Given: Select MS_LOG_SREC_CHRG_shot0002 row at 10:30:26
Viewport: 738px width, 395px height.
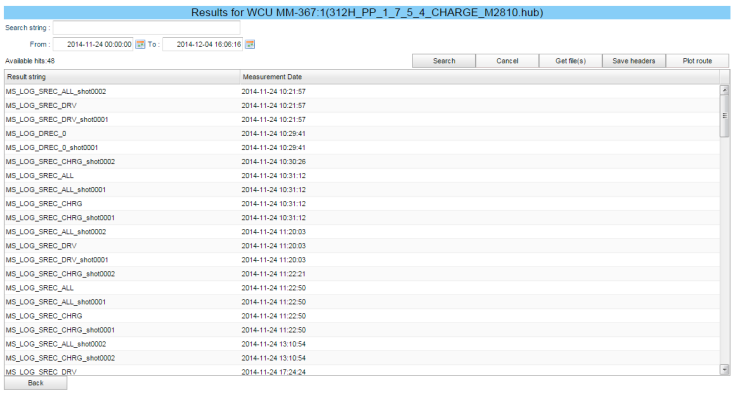Looking at the screenshot, I should pyautogui.click(x=362, y=161).
